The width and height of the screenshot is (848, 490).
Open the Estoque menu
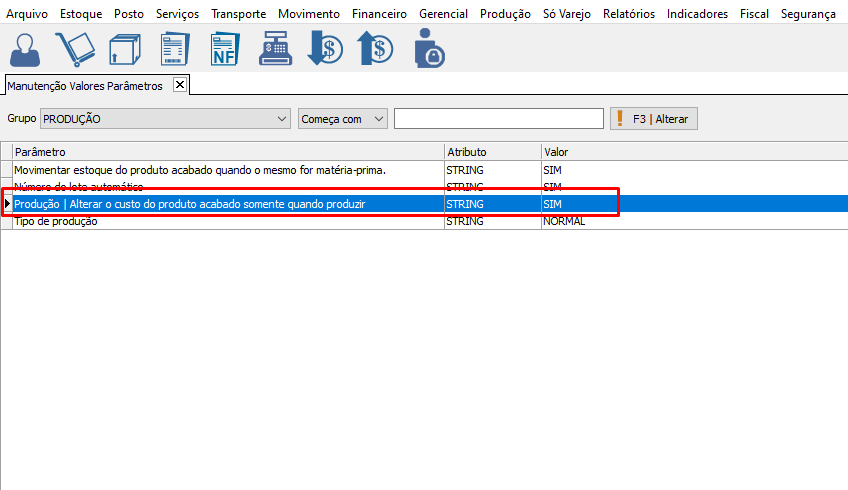click(80, 14)
